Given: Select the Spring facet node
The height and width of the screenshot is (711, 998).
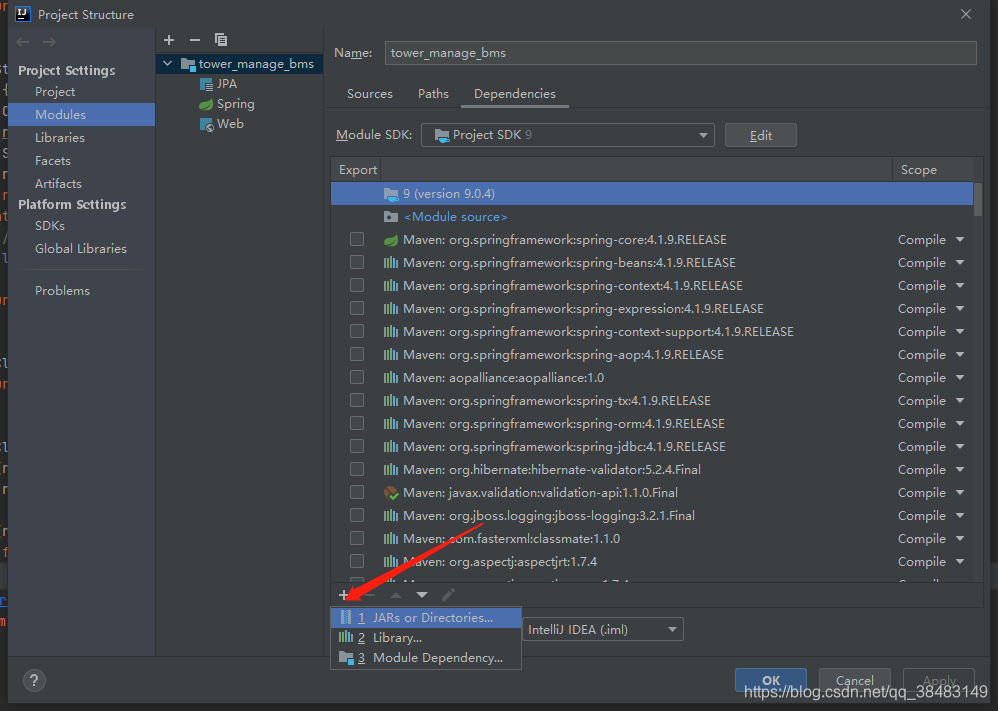Looking at the screenshot, I should tap(227, 104).
